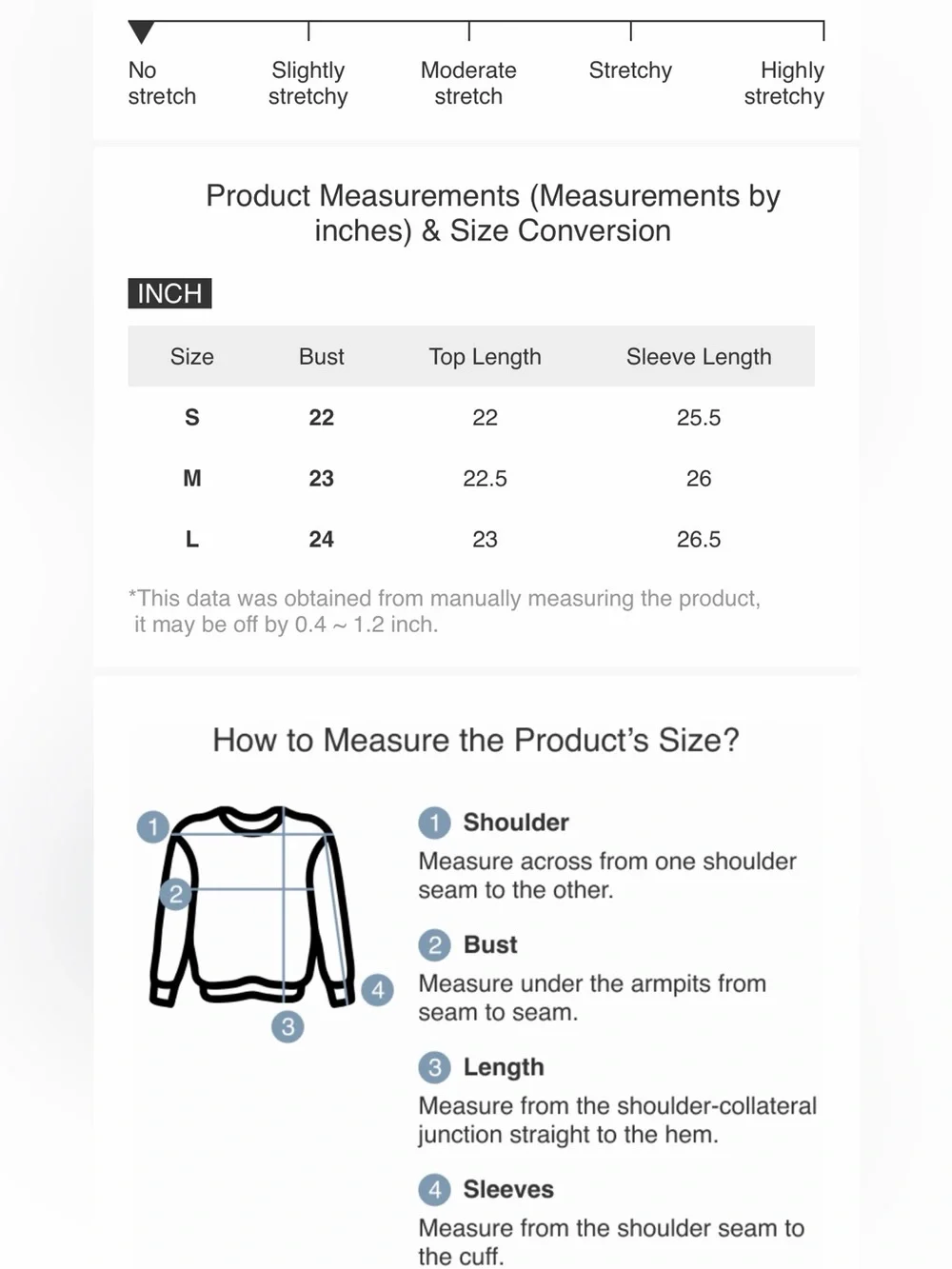Click the length marker 3 below sweater
This screenshot has height=1269, width=952.
tap(288, 1026)
